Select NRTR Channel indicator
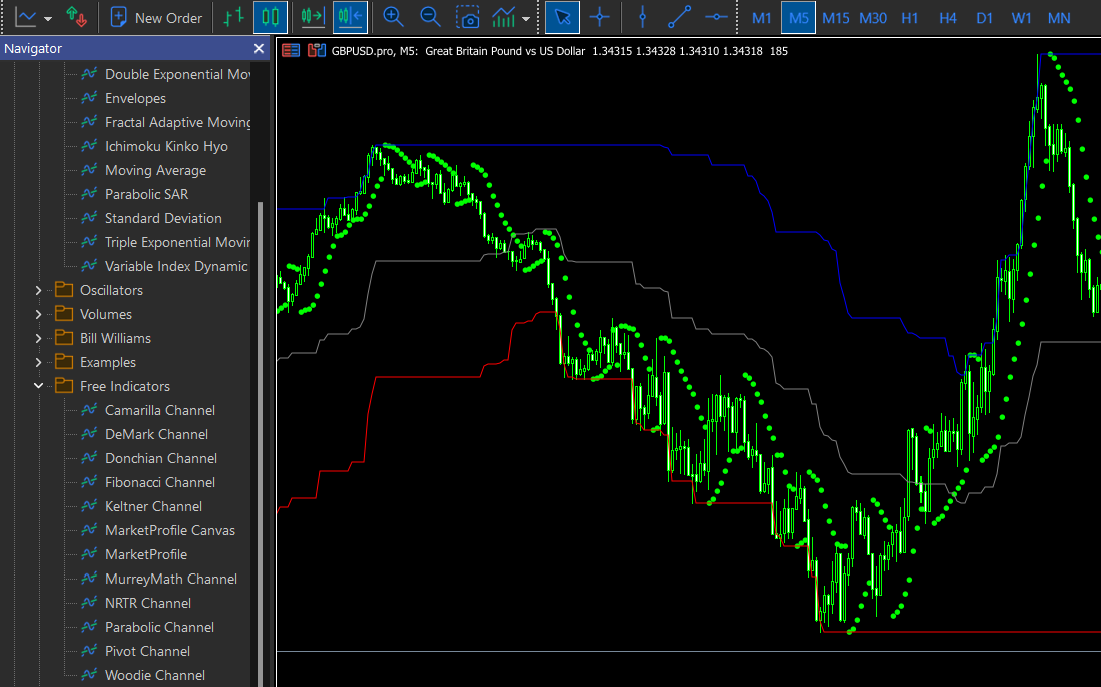This screenshot has height=687, width=1101. 147,603
